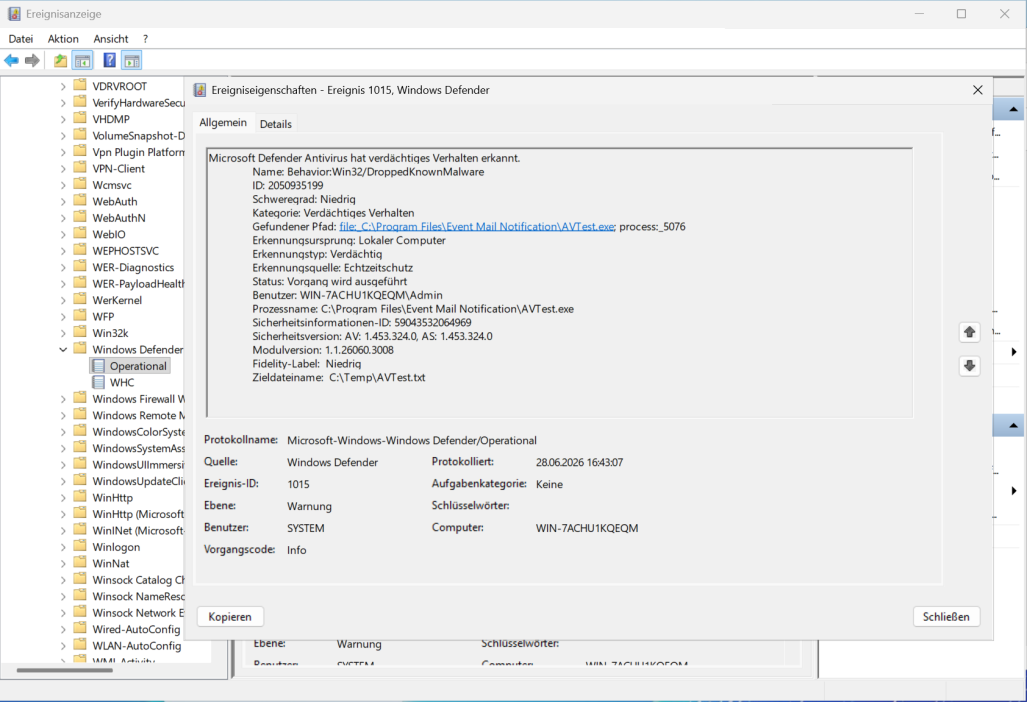Expand the VPN-Client tree node
The image size is (1027, 702).
coord(63,169)
